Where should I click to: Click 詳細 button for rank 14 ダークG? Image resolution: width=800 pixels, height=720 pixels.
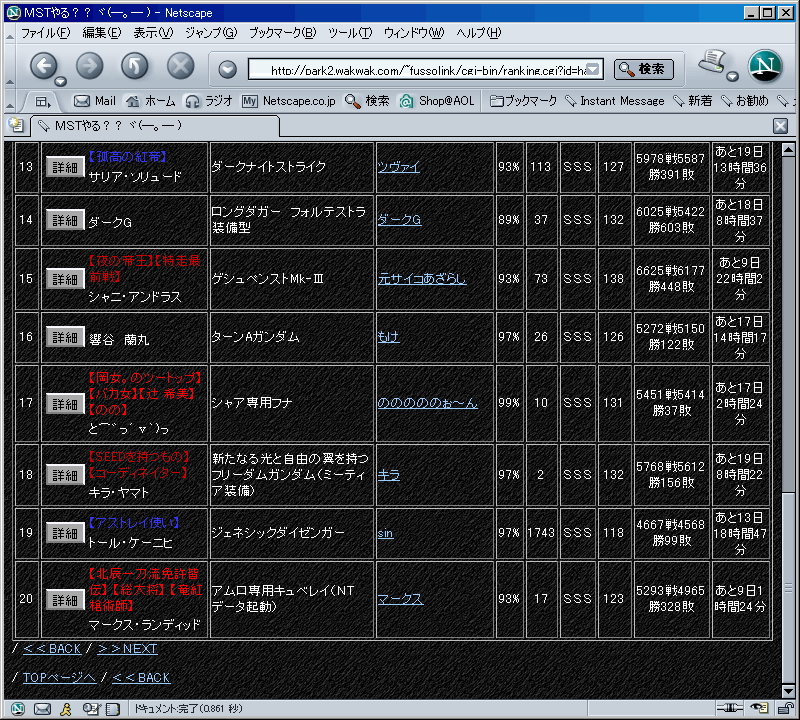(x=65, y=220)
